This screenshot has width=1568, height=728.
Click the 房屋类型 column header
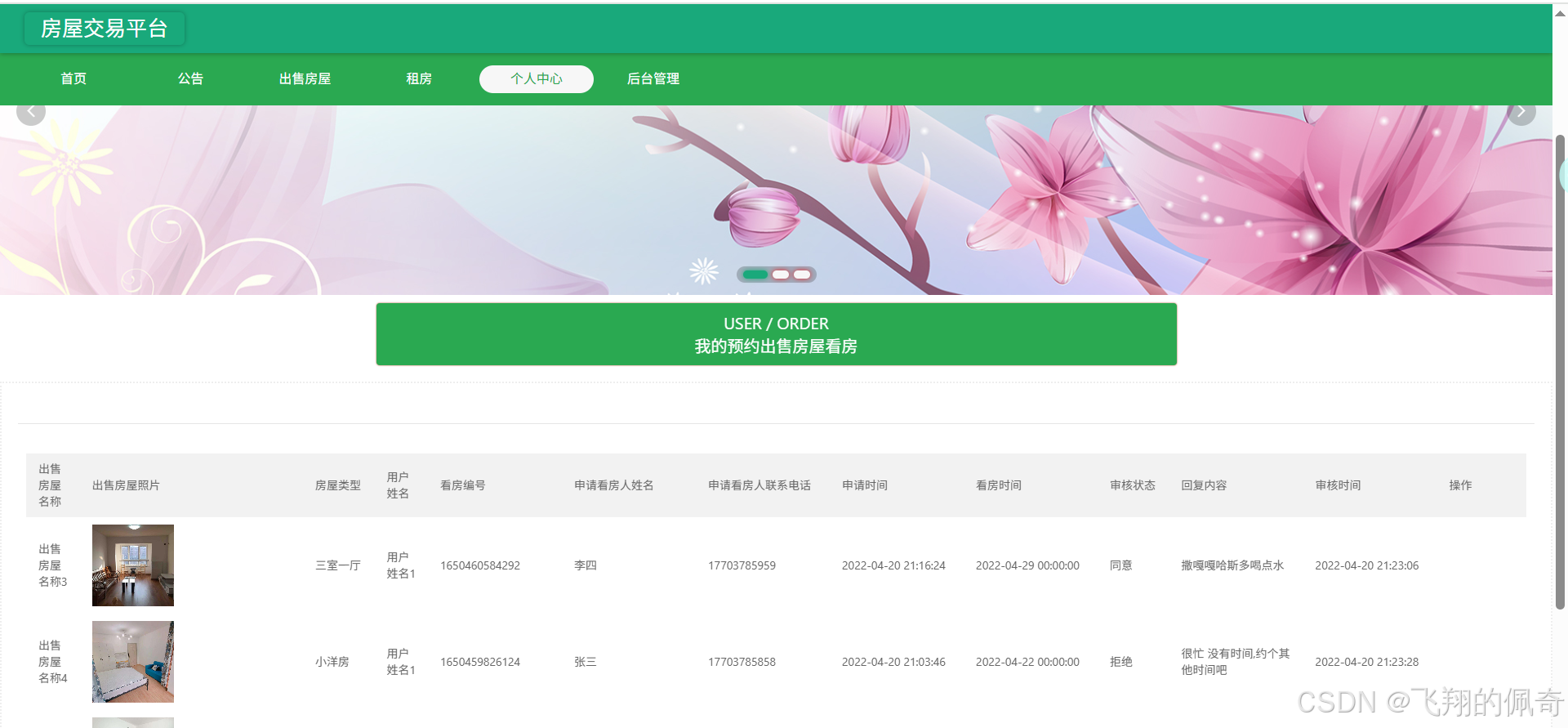(338, 485)
